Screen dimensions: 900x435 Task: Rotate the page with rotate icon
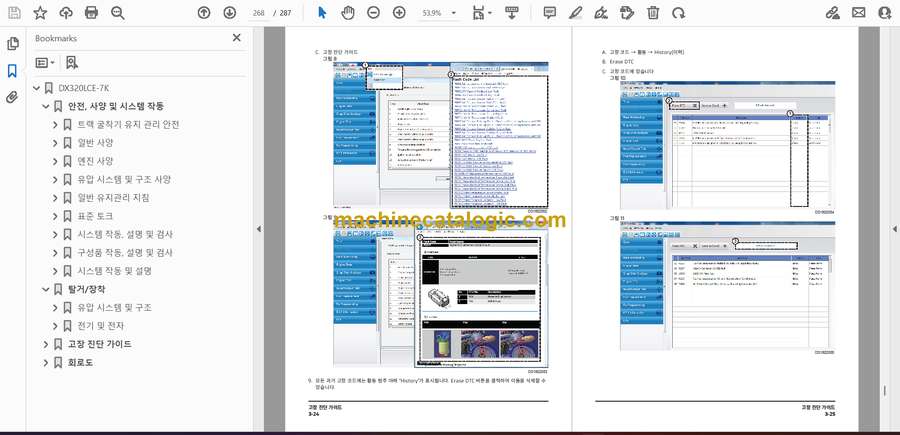(x=679, y=13)
